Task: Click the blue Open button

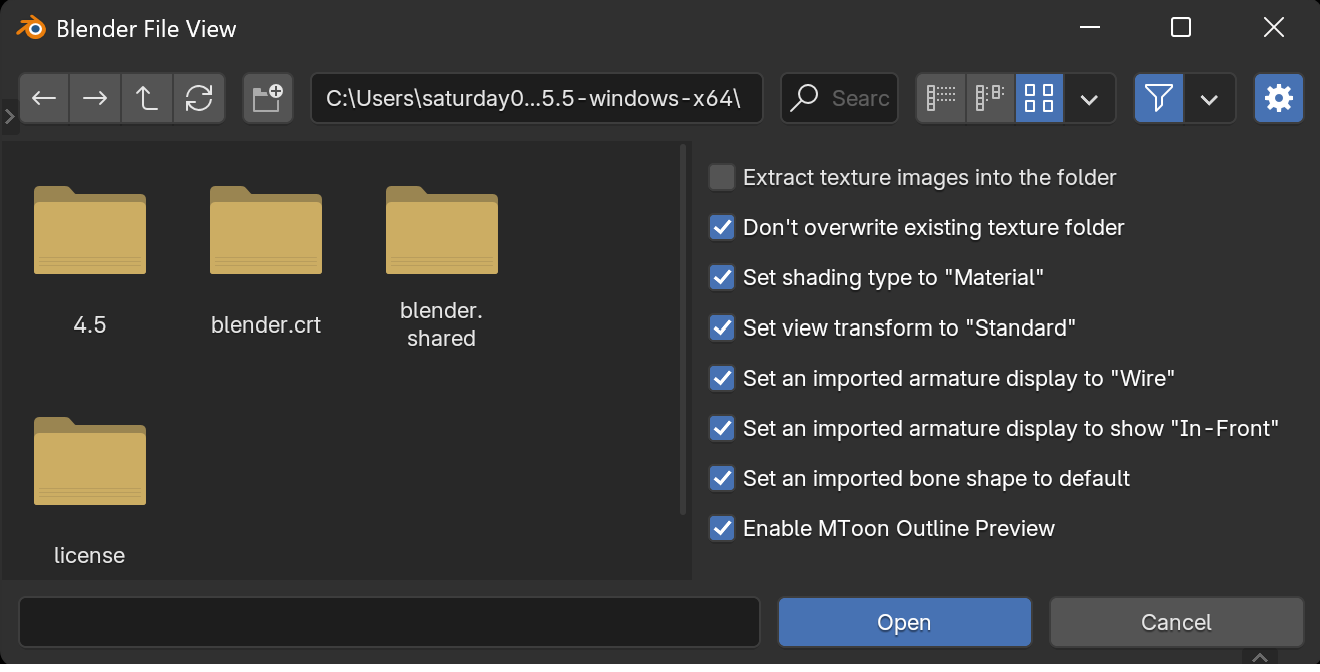Action: [904, 622]
